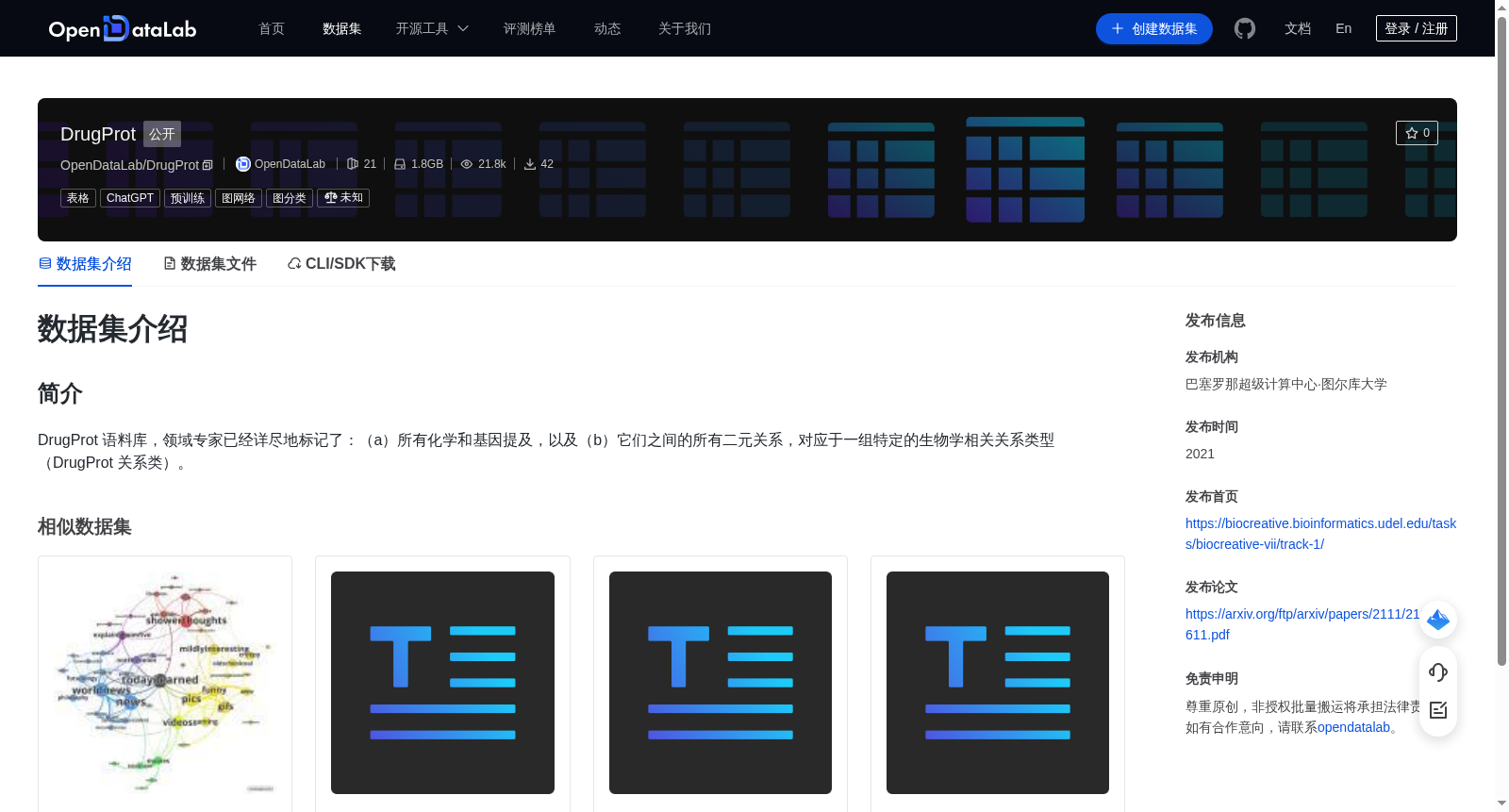The height and width of the screenshot is (812, 1509).
Task: Click the 2021 publish year value
Action: click(x=1200, y=454)
